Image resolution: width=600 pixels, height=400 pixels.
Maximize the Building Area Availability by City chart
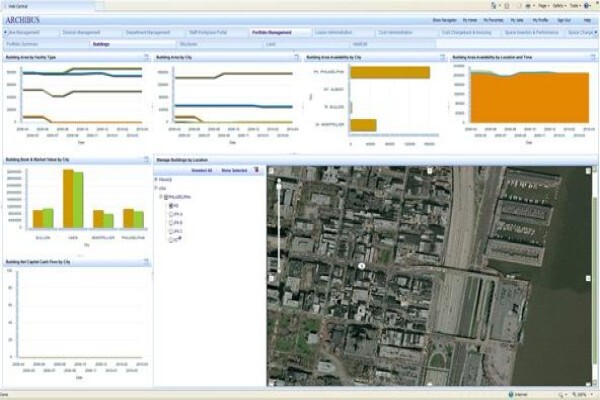pyautogui.click(x=442, y=57)
